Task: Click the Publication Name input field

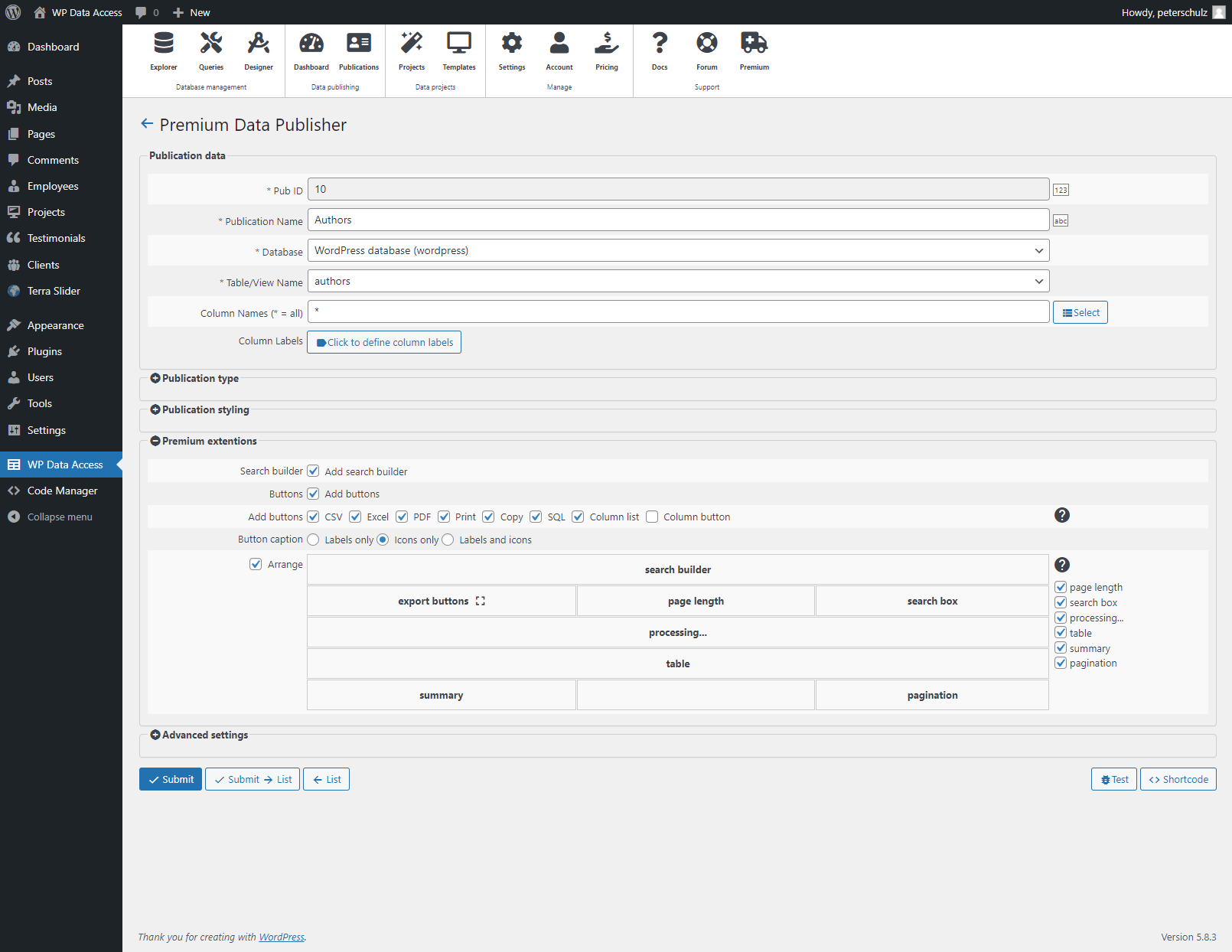Action: click(x=678, y=220)
